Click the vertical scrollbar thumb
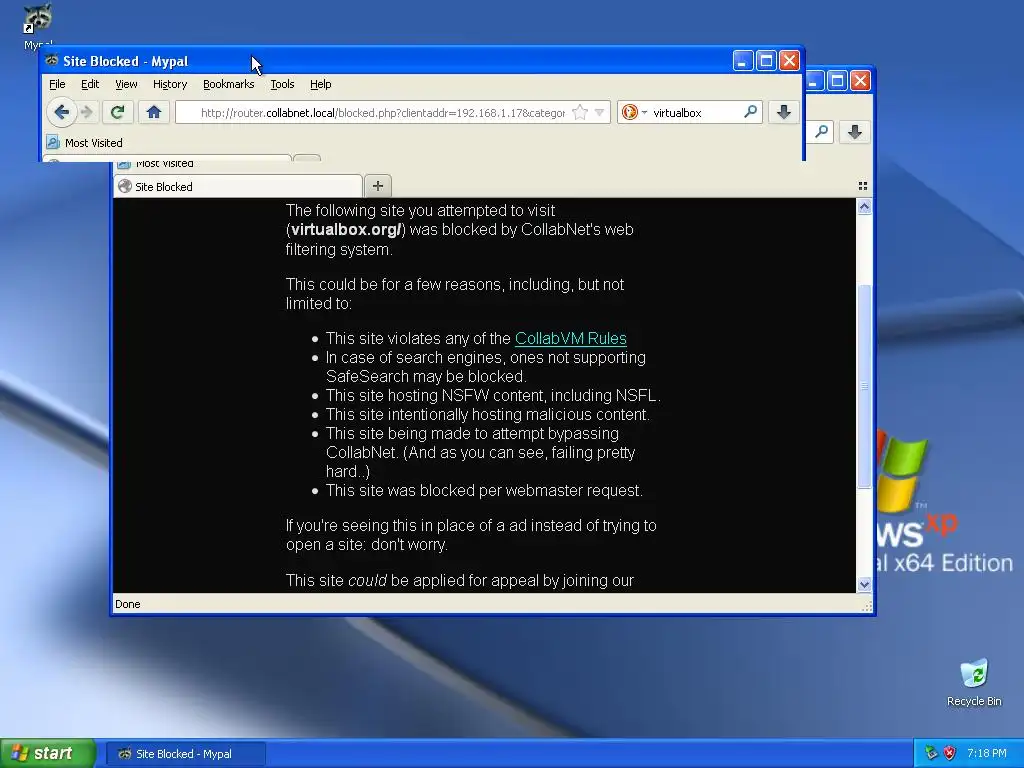 [x=864, y=385]
